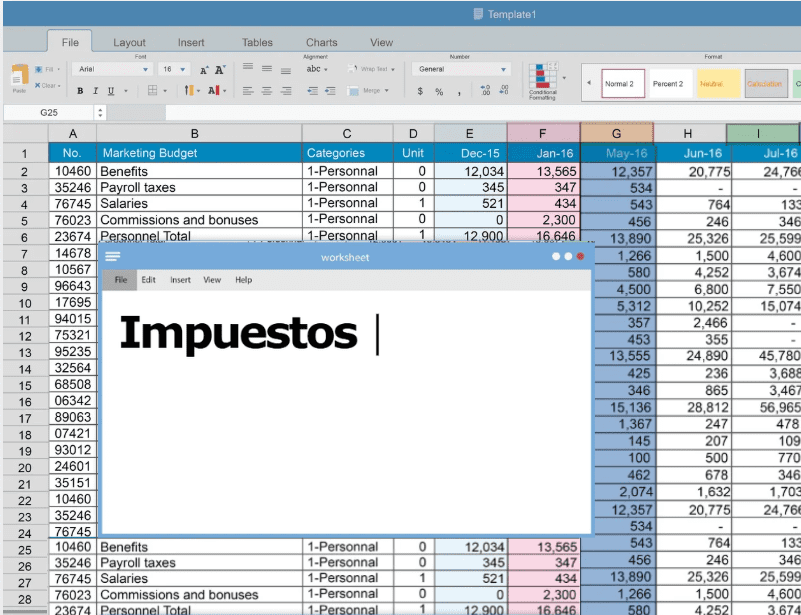Open the Conditional Formatting gallery
801x615 pixels.
point(543,81)
